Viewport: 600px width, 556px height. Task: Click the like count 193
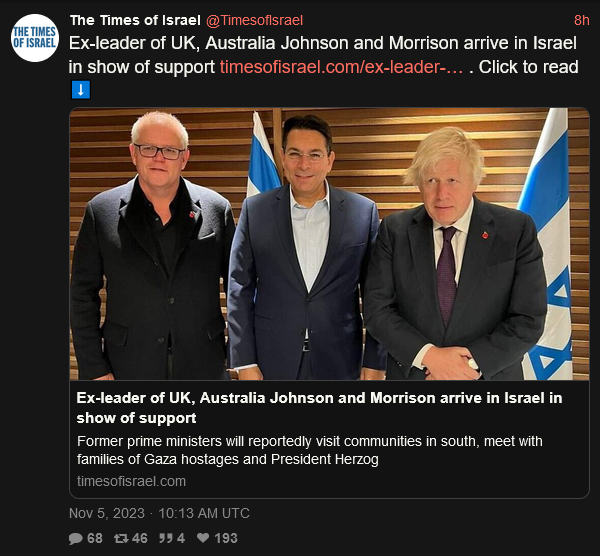[x=226, y=538]
